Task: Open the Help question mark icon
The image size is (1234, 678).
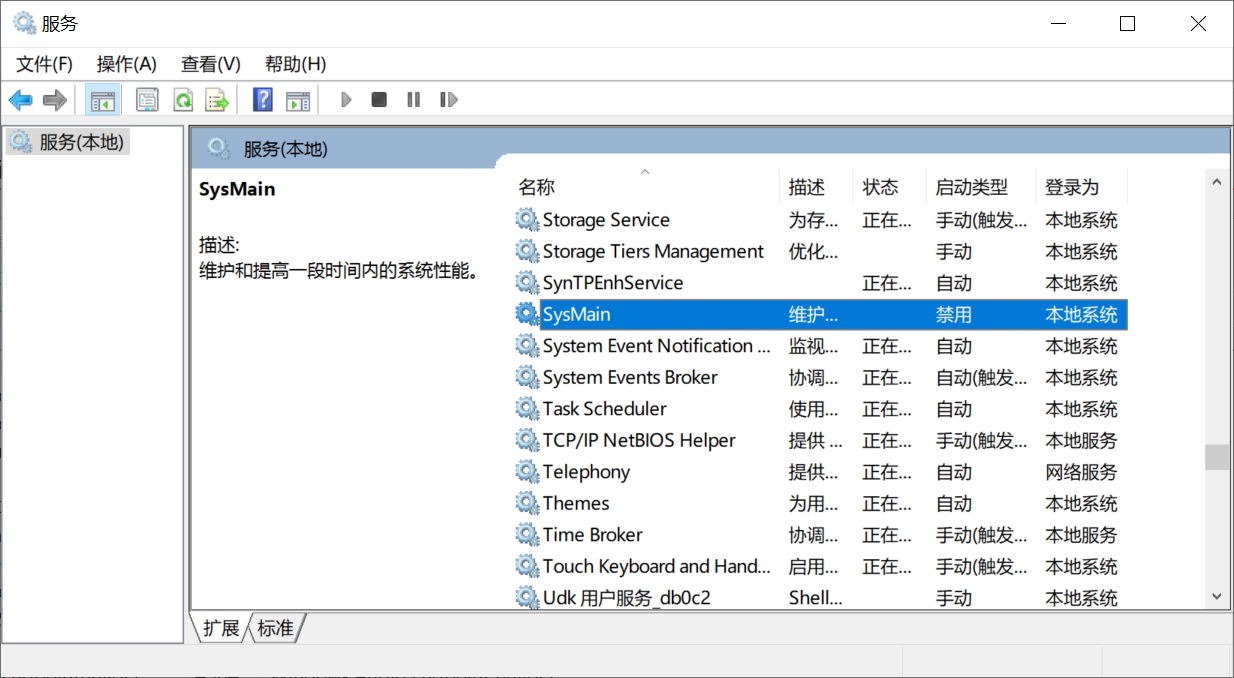Action: pyautogui.click(x=262, y=100)
